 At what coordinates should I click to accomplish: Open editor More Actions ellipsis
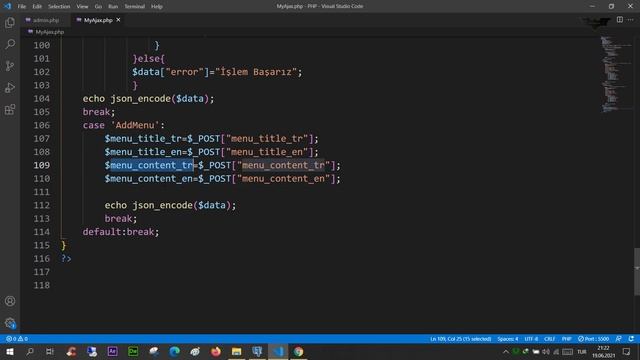click(x=631, y=20)
